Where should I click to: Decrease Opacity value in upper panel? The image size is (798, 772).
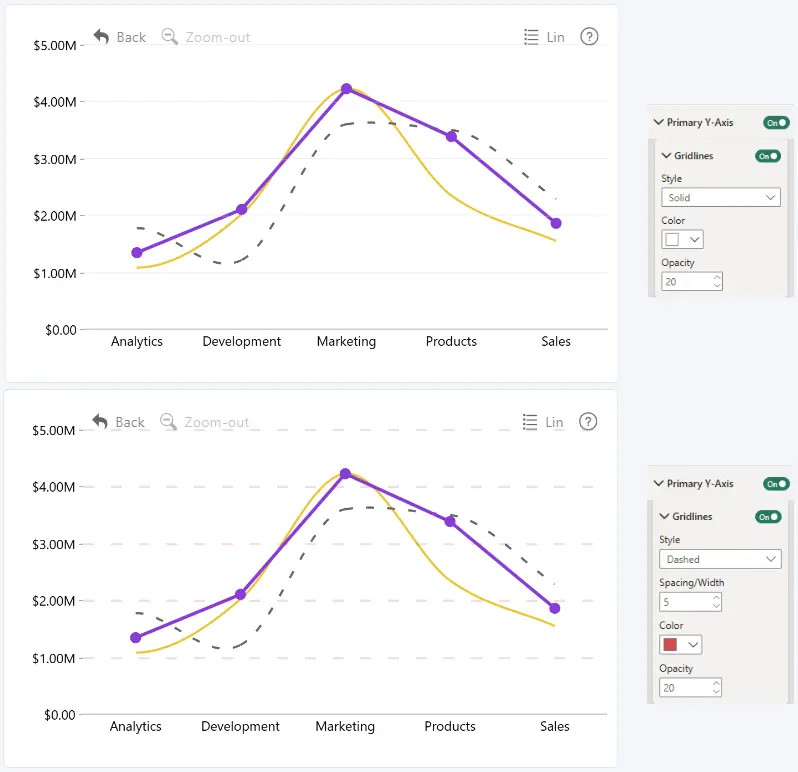point(717,285)
